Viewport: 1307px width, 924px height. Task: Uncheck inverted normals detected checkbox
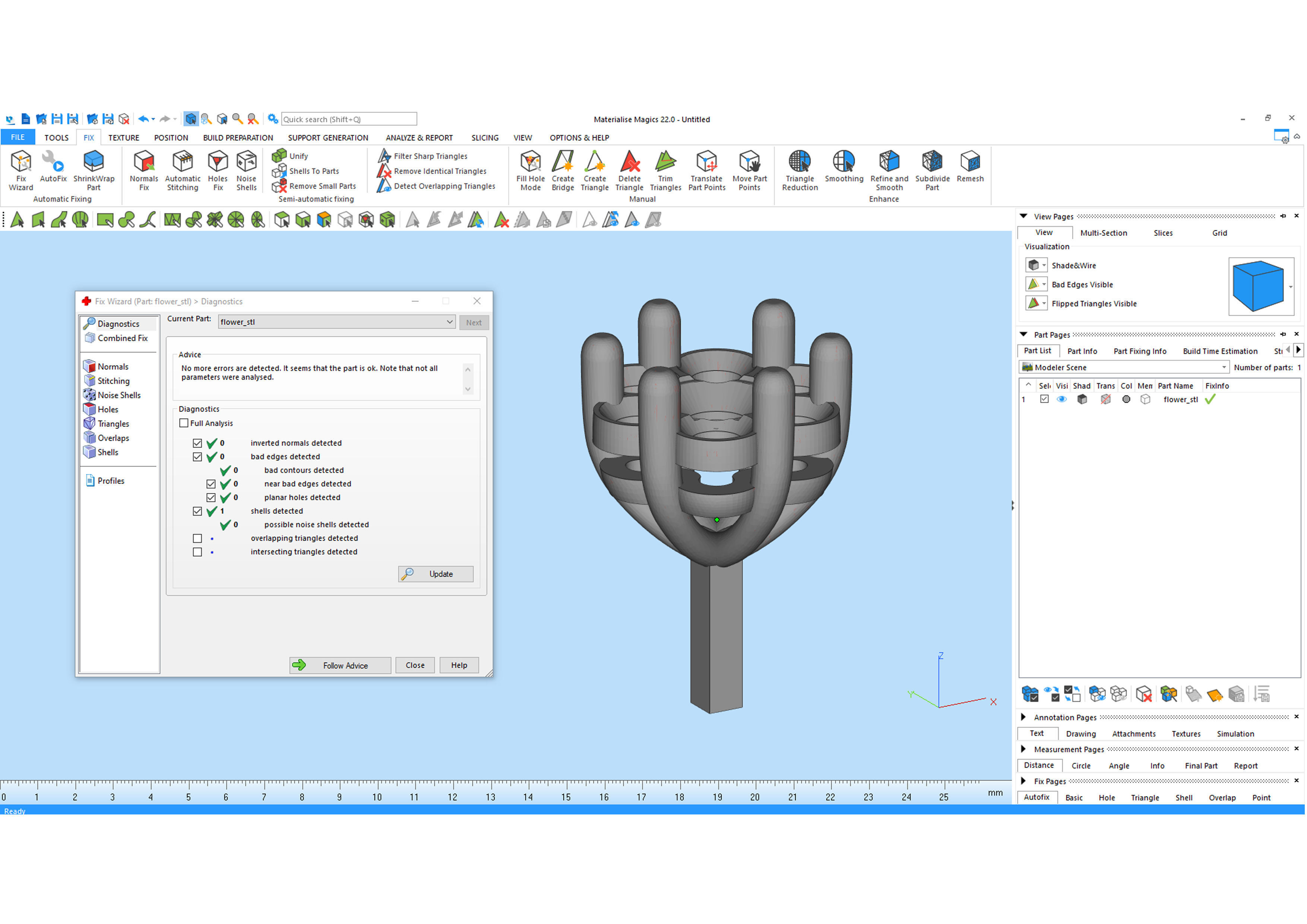click(197, 443)
